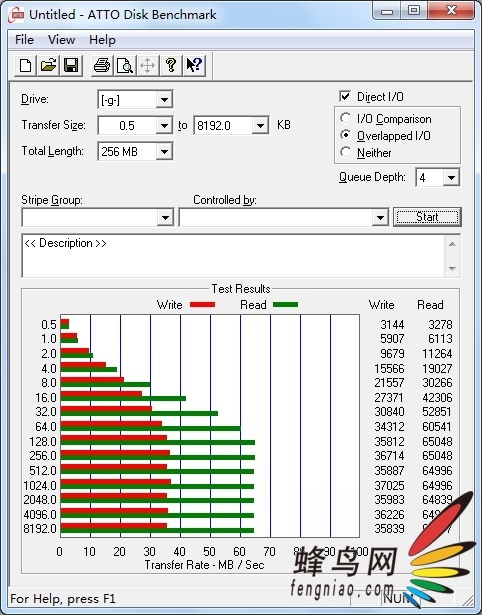Open About via question mark icon
Image resolution: width=482 pixels, height=615 pixels.
pos(171,65)
